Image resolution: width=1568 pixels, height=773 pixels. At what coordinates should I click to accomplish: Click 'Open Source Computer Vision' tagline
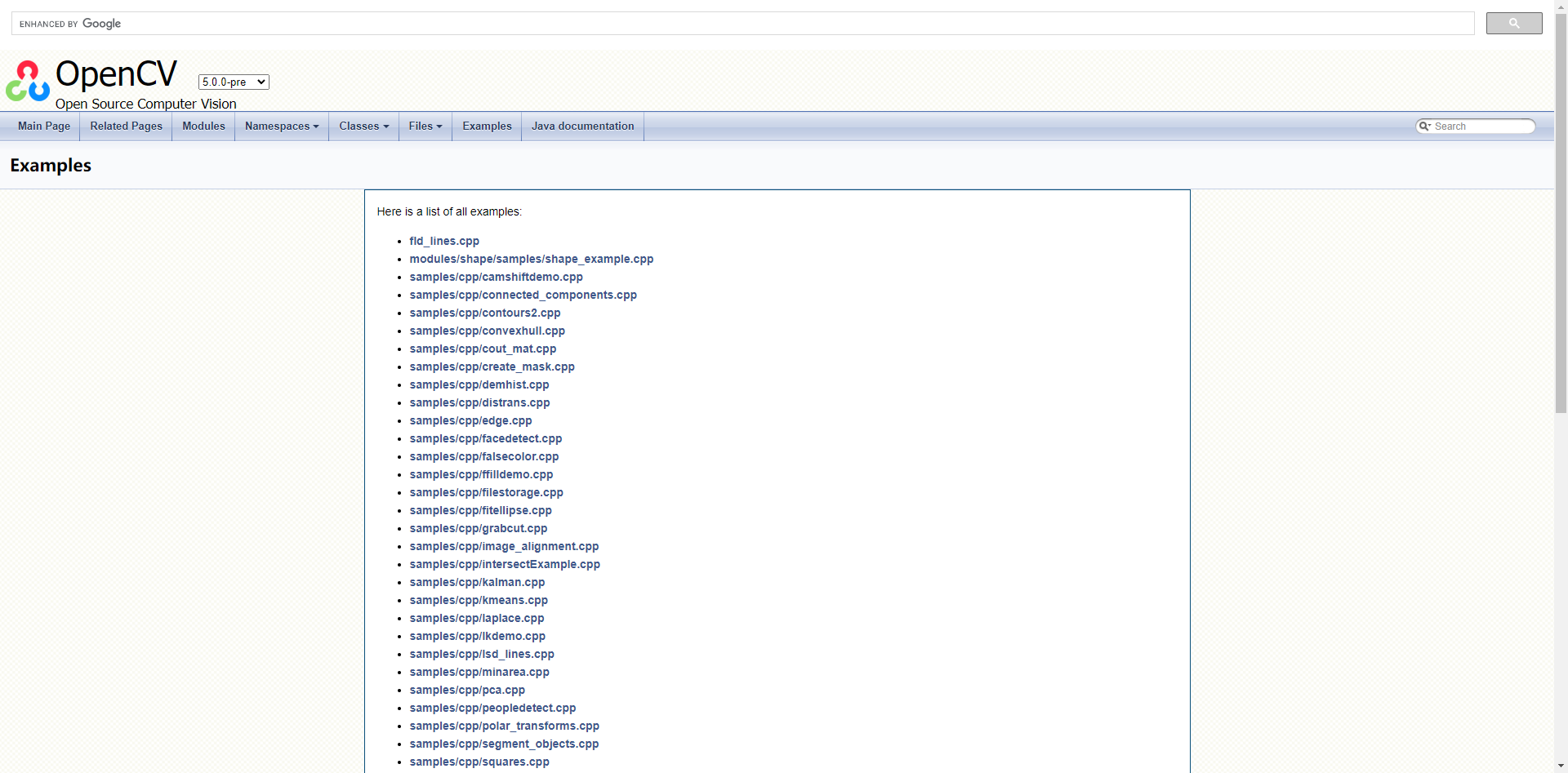pos(146,104)
